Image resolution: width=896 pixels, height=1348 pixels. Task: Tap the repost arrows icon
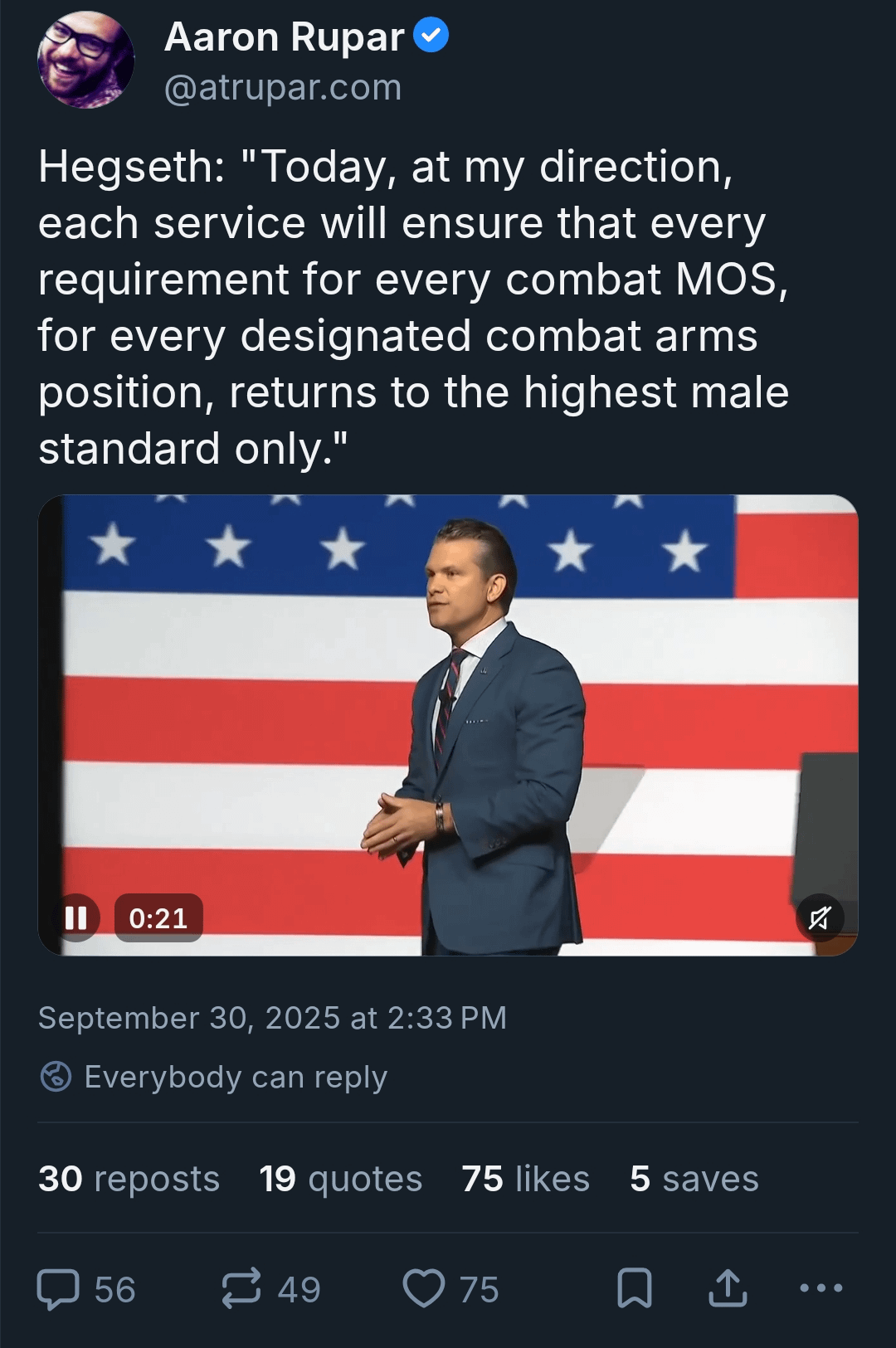click(x=241, y=1288)
